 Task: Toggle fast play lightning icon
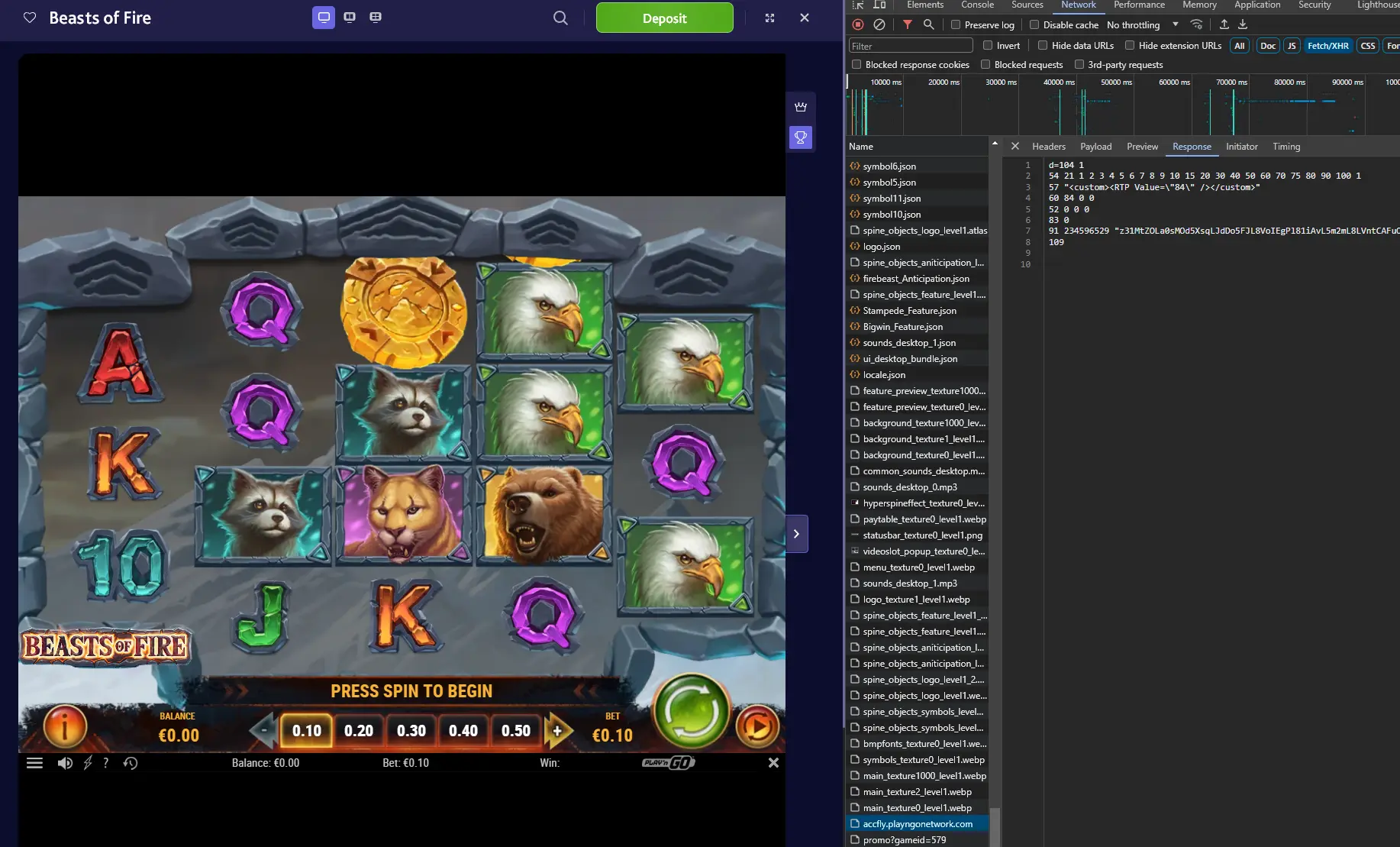(88, 763)
